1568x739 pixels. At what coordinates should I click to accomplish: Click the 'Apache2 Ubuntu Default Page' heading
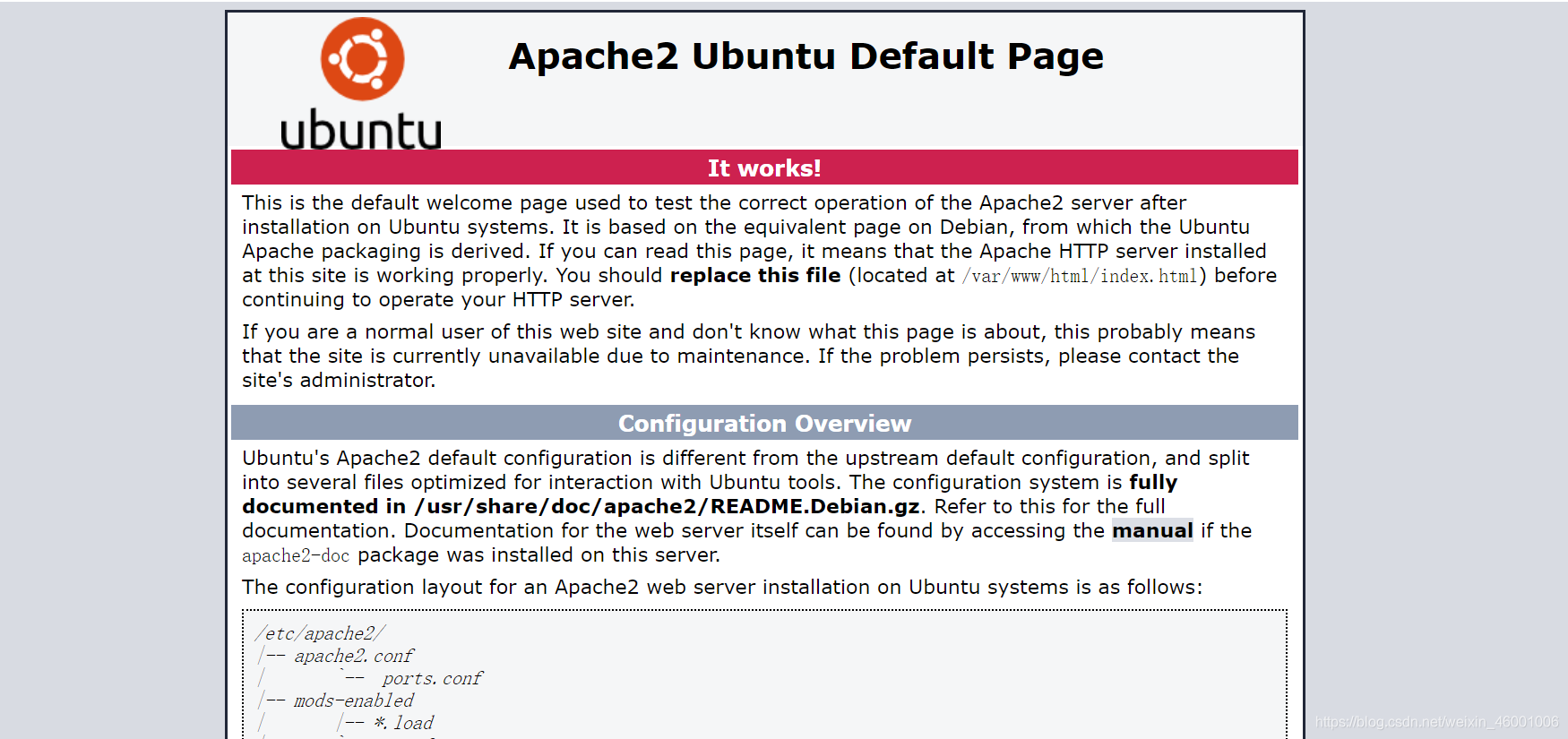pyautogui.click(x=806, y=56)
